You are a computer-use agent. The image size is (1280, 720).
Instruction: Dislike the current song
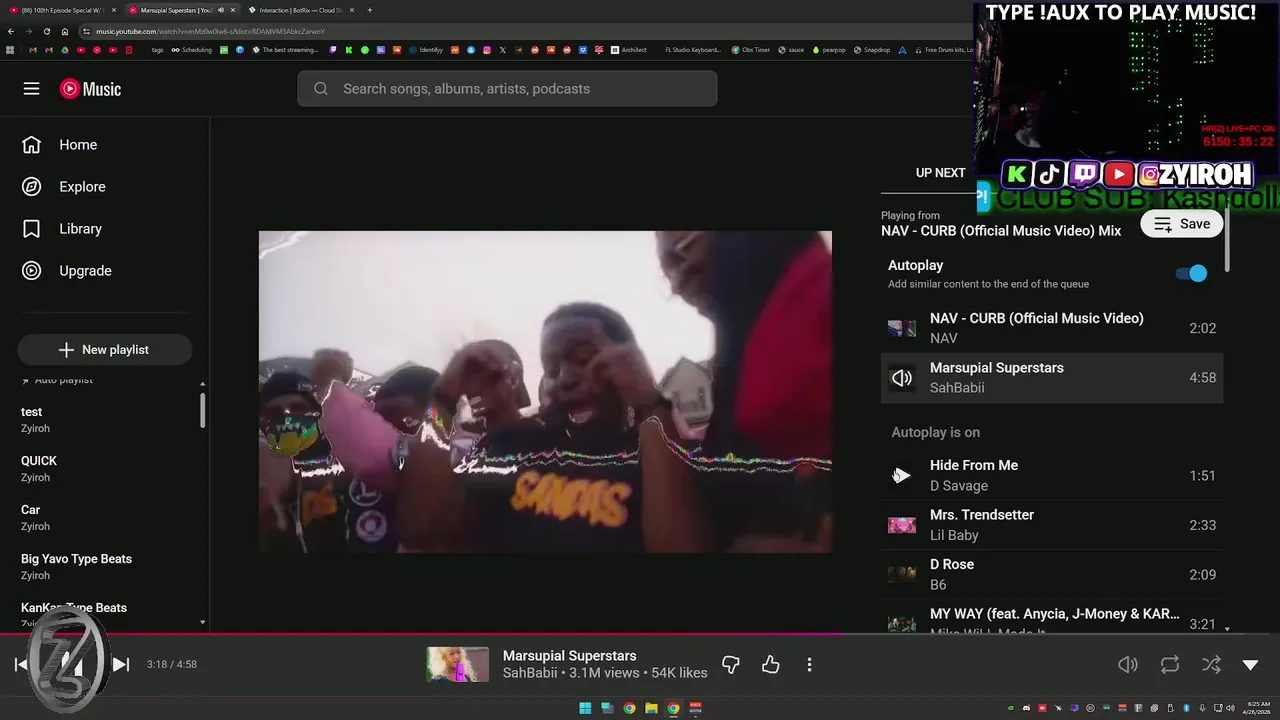point(731,665)
